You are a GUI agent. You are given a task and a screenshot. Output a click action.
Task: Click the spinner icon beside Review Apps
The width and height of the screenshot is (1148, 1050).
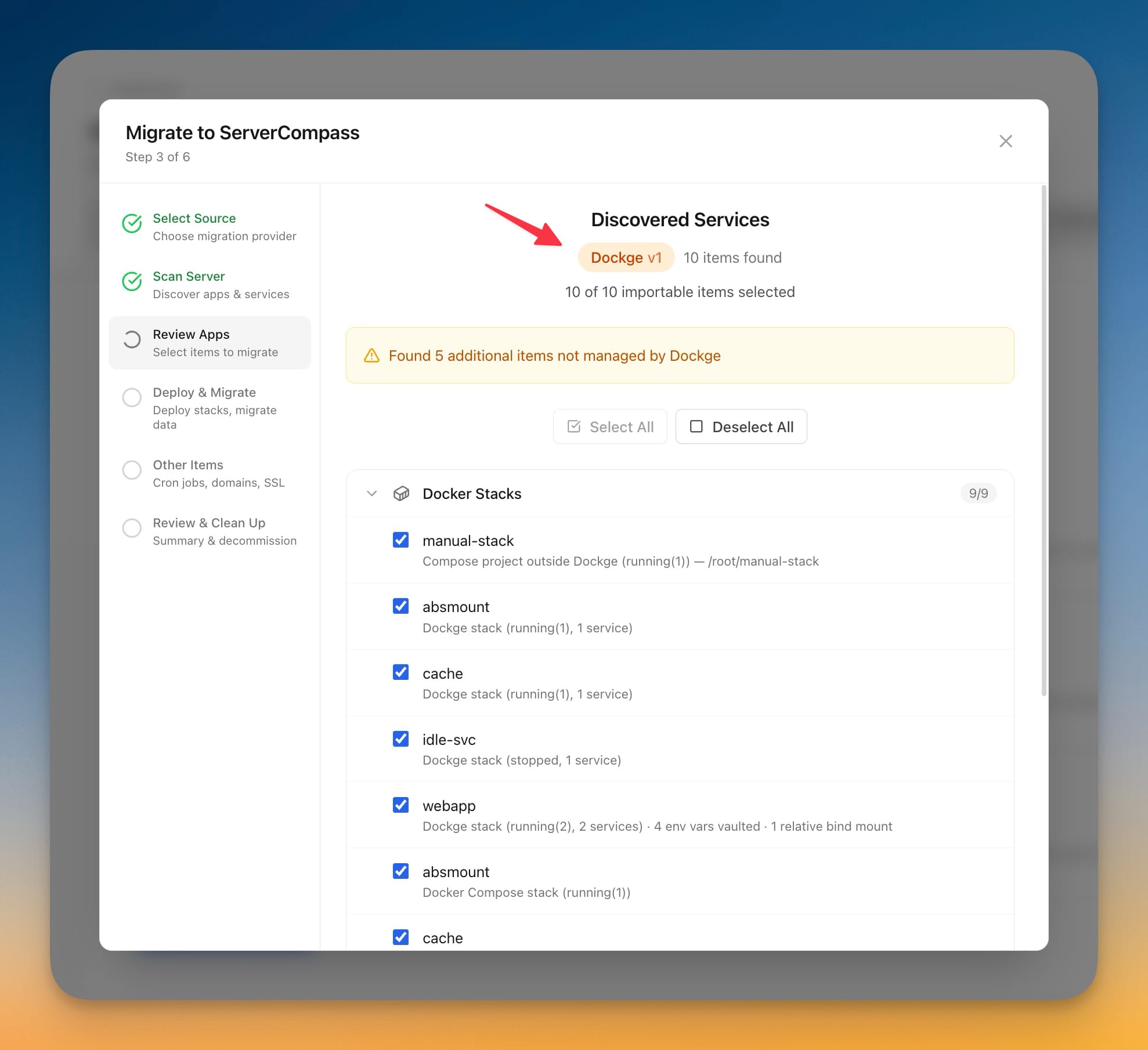click(x=132, y=339)
